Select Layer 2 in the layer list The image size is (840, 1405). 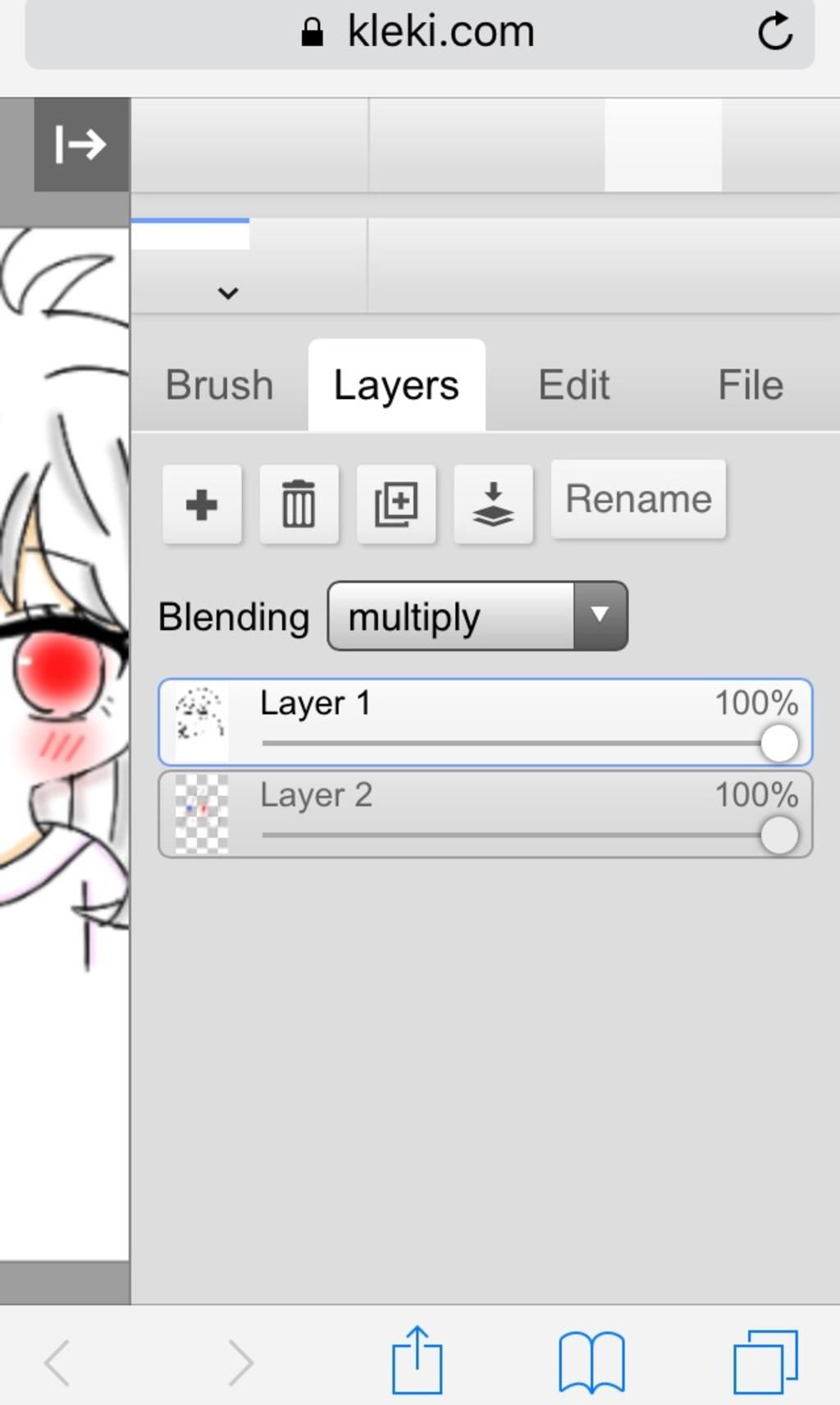point(486,814)
